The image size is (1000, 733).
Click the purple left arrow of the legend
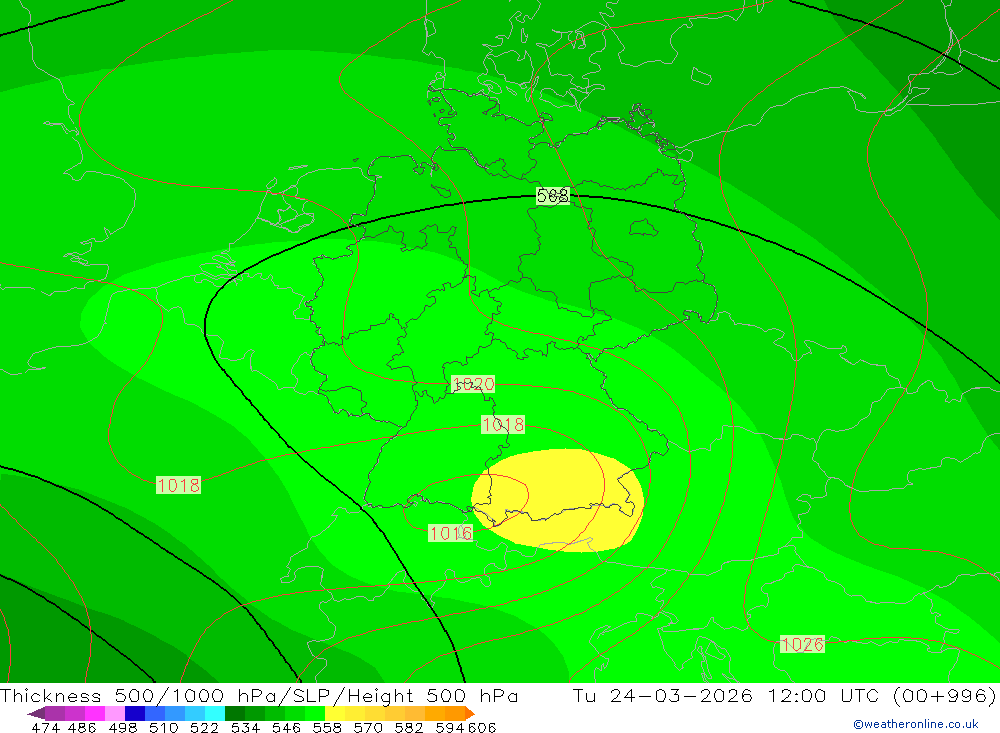36,713
